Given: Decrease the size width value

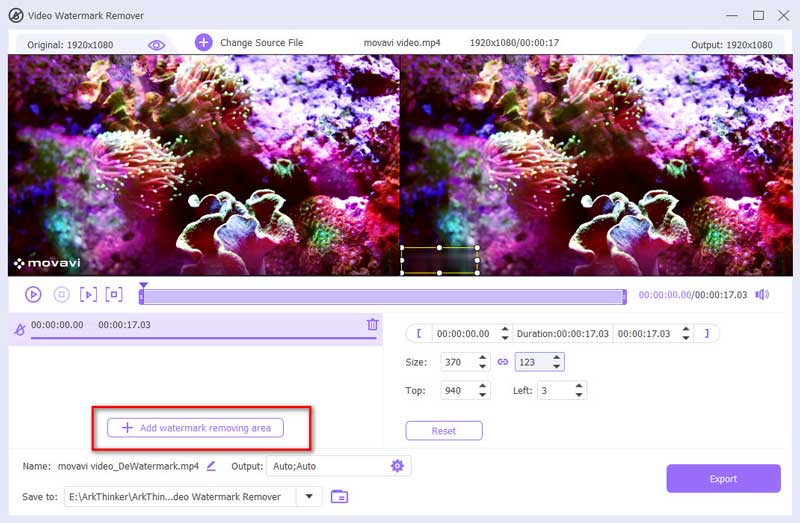Looking at the screenshot, I should (x=483, y=366).
